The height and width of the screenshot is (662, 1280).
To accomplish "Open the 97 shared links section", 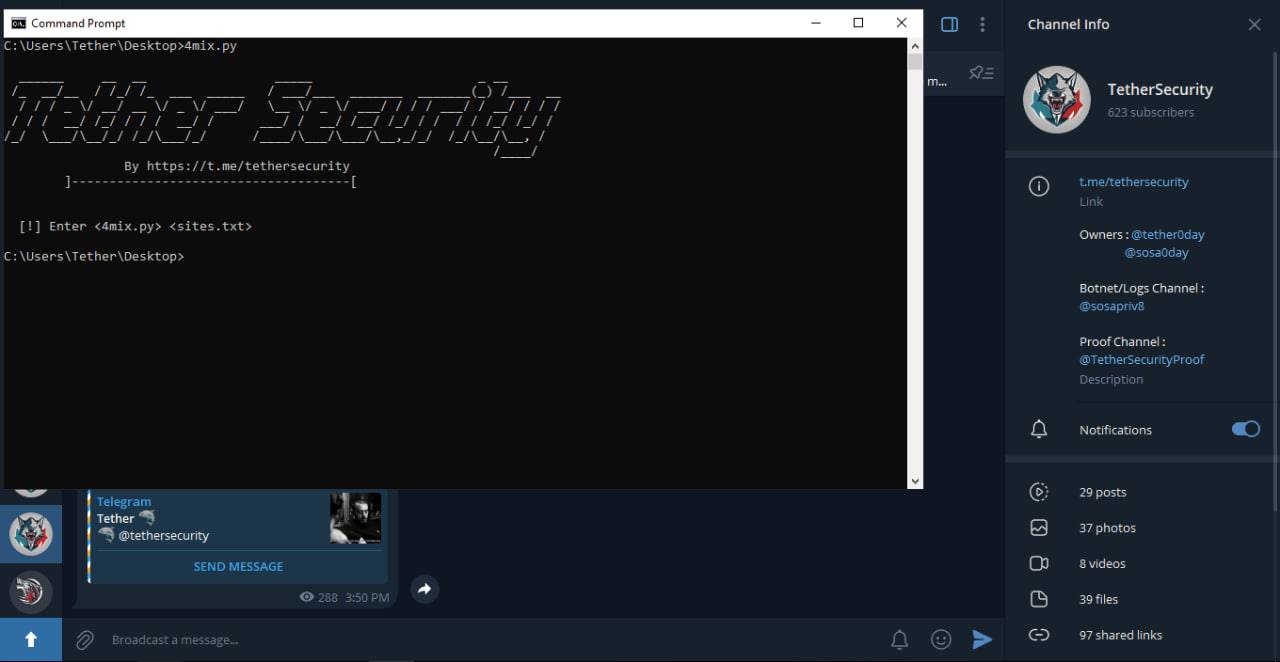I will [1120, 635].
